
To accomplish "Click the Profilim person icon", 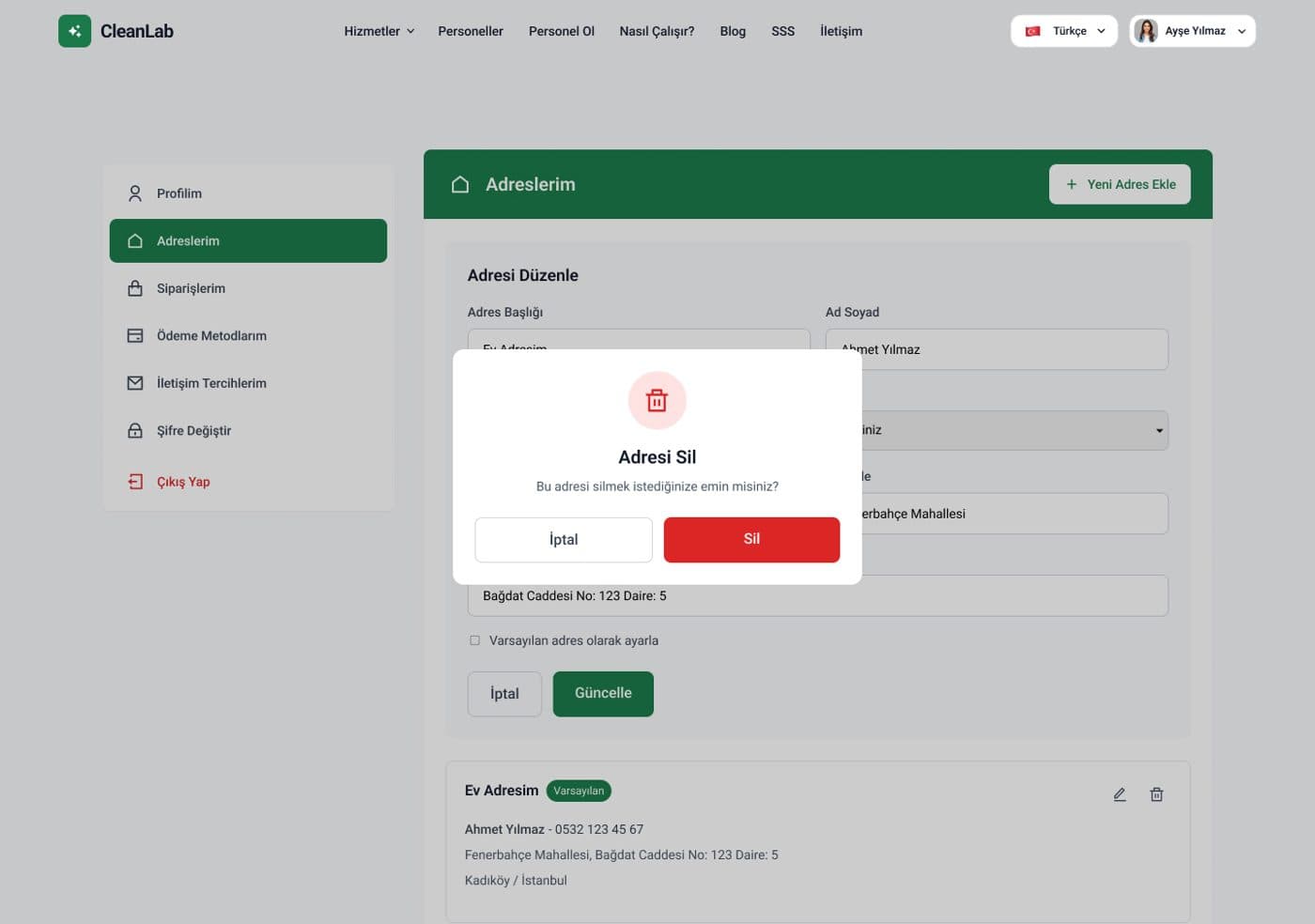I will pos(135,193).
